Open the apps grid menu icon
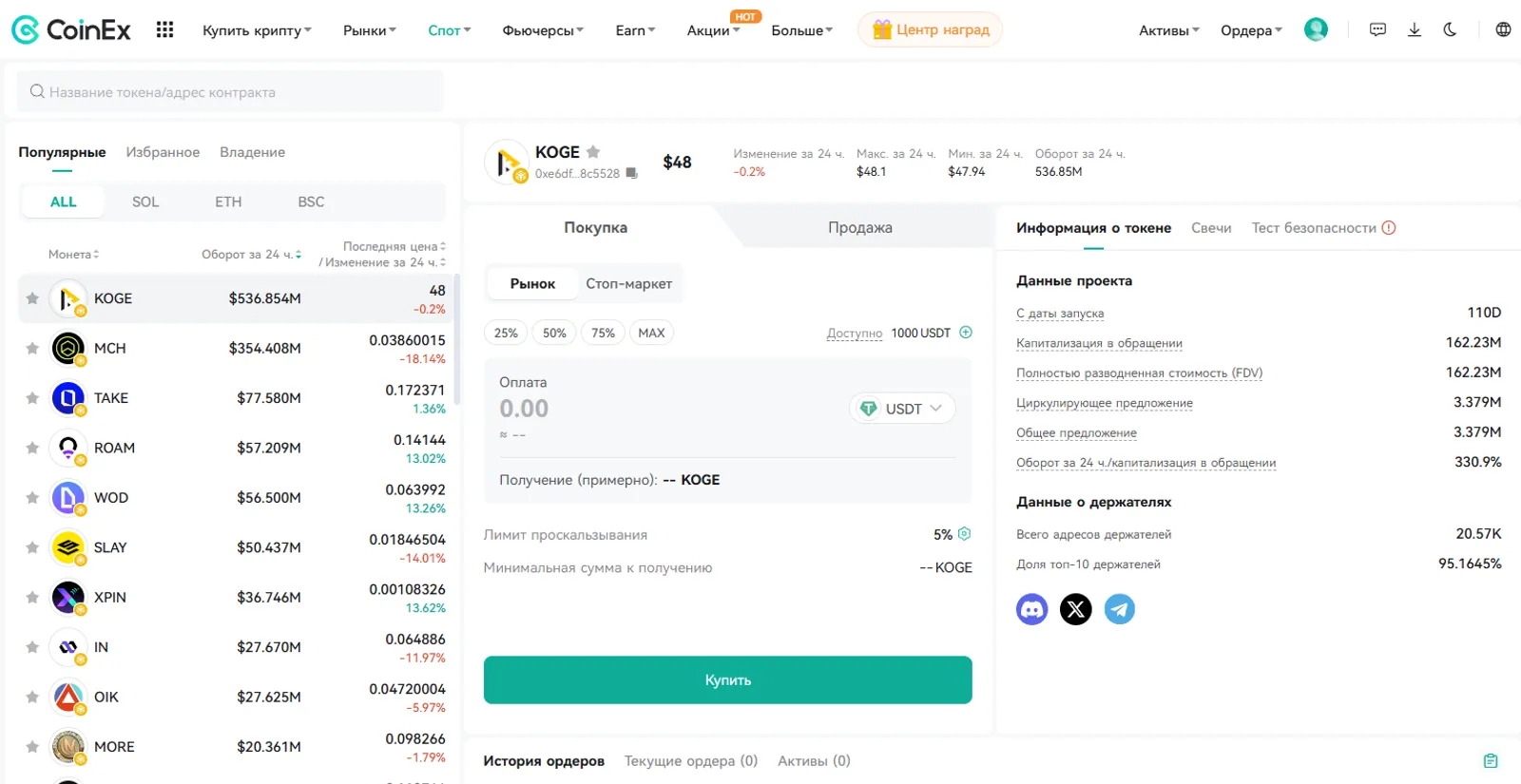The image size is (1521, 784). tap(164, 29)
